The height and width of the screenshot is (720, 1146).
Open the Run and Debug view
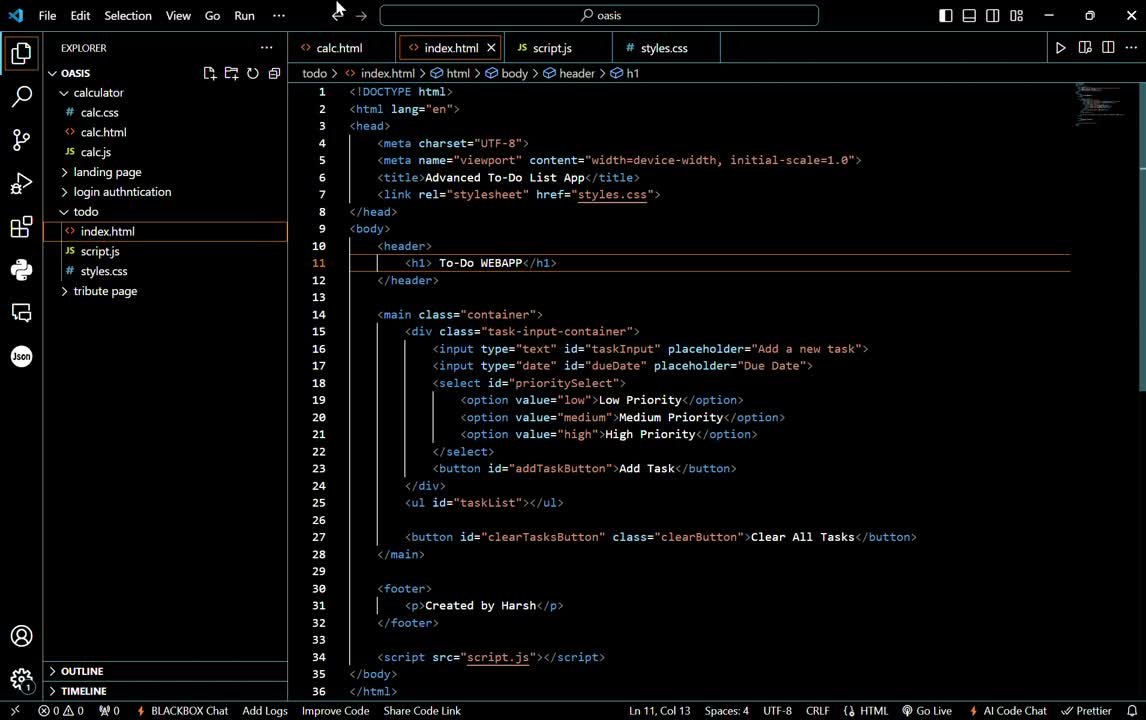(x=21, y=184)
